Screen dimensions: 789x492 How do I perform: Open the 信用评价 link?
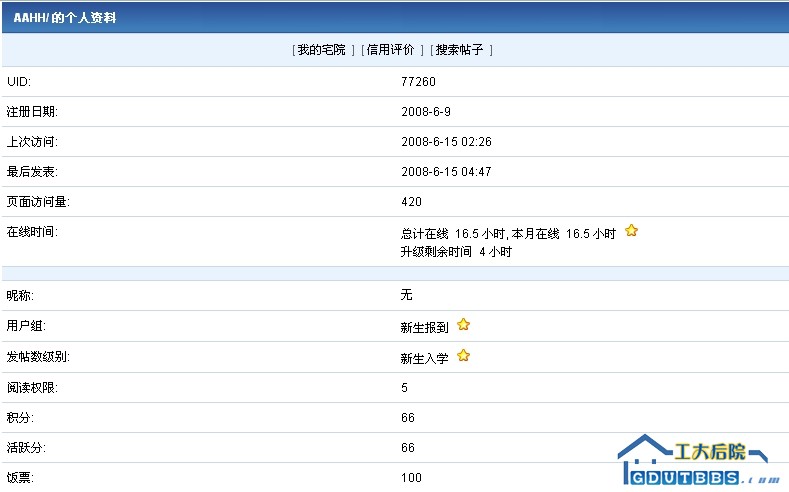coord(390,50)
